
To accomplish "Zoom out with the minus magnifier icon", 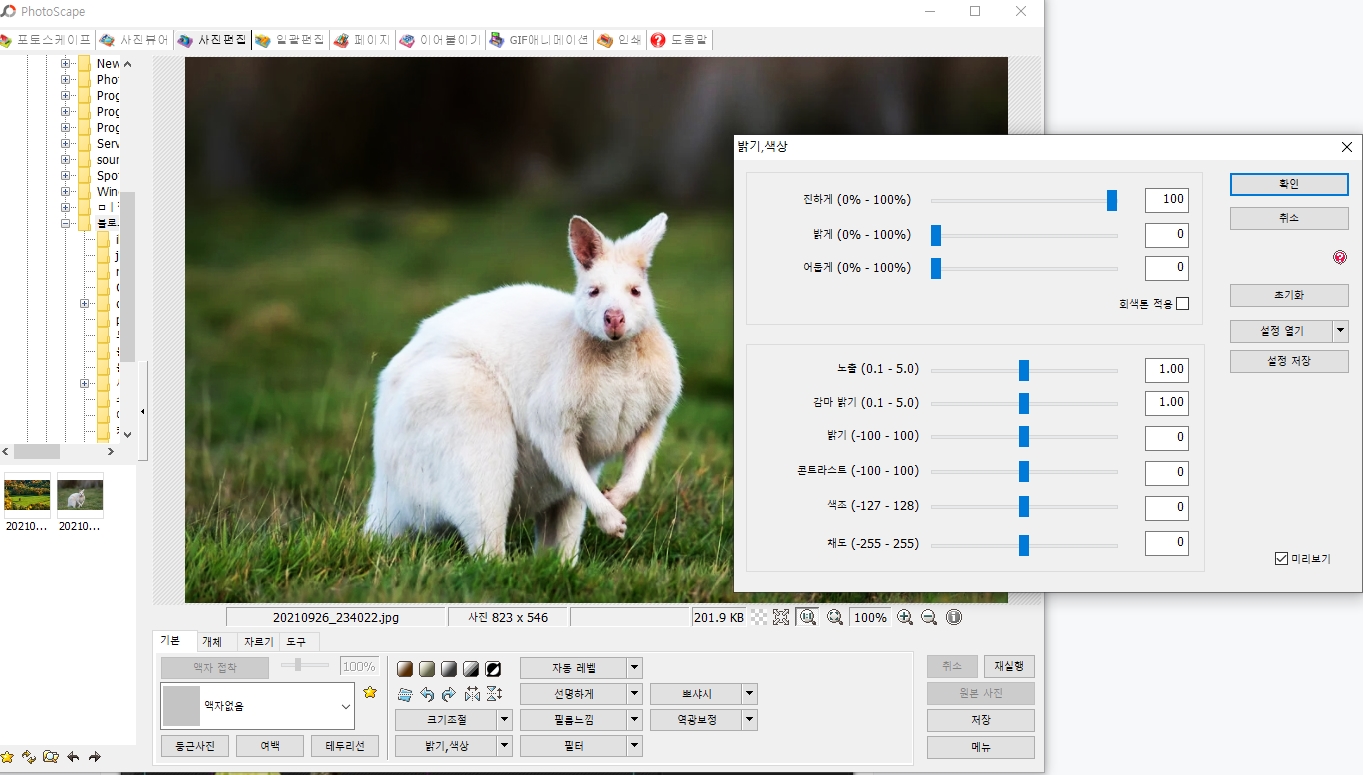I will (929, 617).
